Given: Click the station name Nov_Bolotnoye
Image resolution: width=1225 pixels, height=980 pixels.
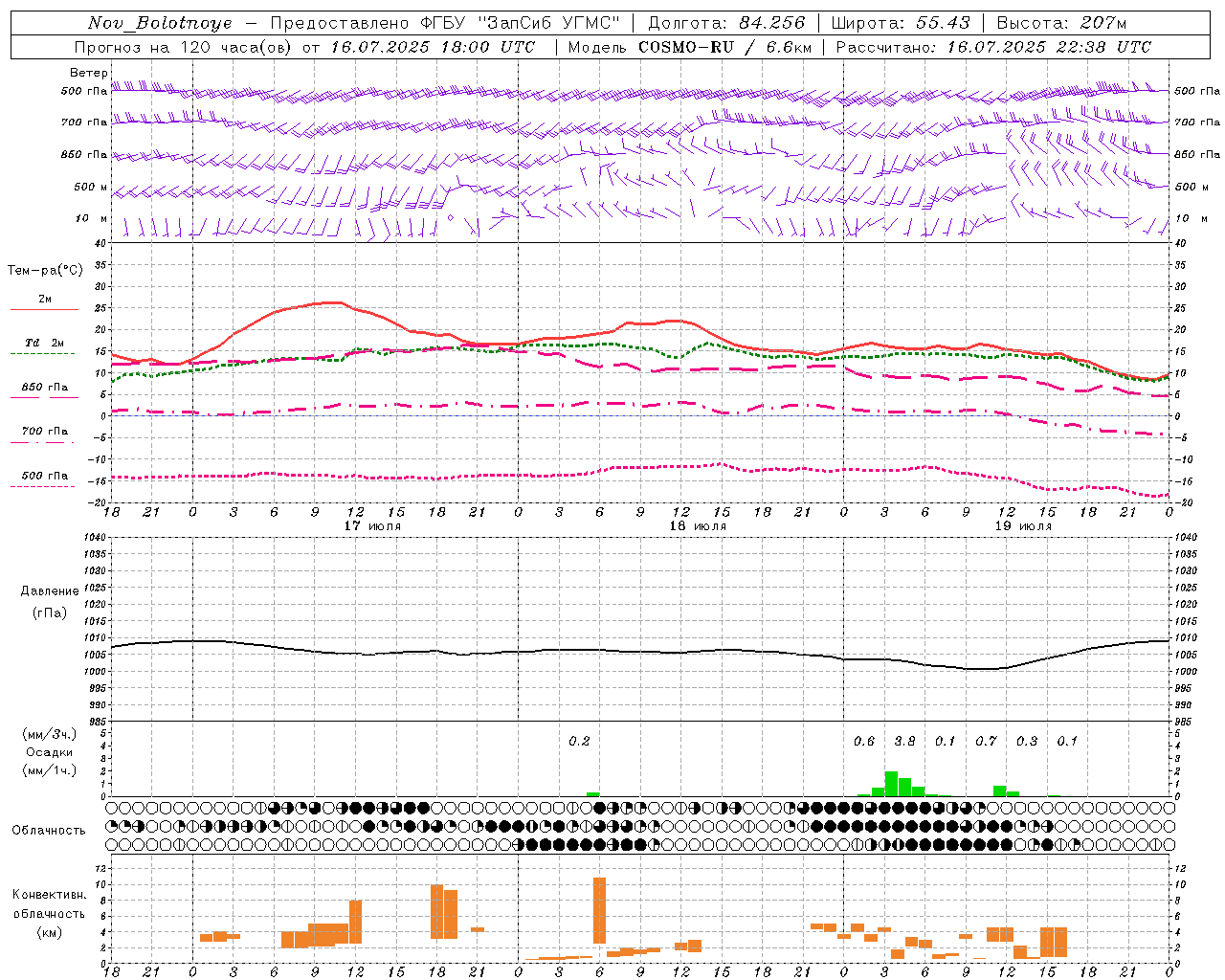Looking at the screenshot, I should tap(160, 23).
